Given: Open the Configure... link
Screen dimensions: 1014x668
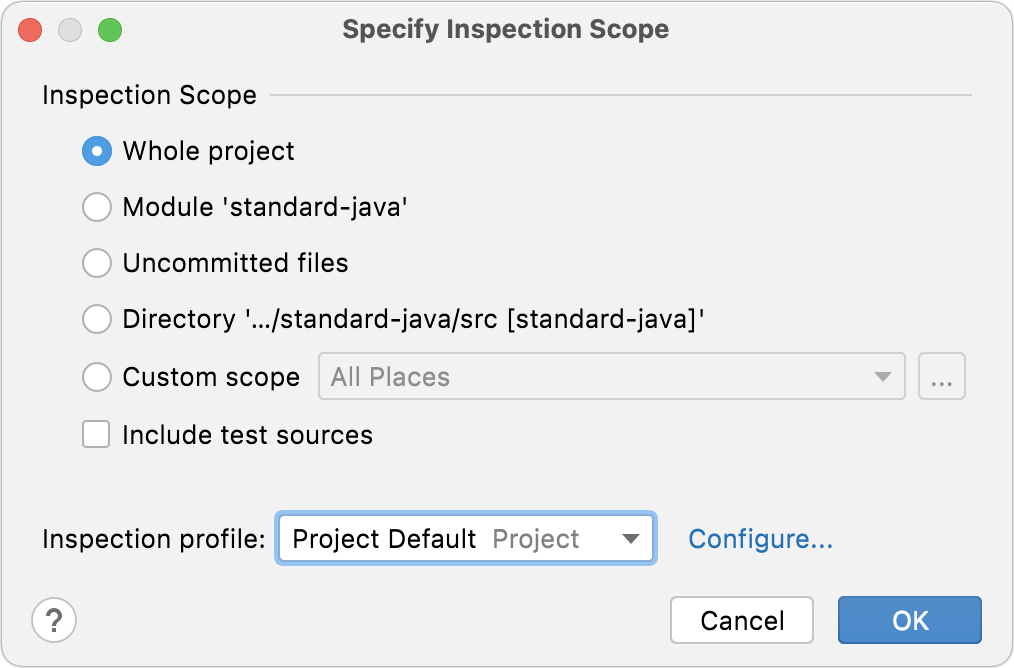Looking at the screenshot, I should [760, 539].
